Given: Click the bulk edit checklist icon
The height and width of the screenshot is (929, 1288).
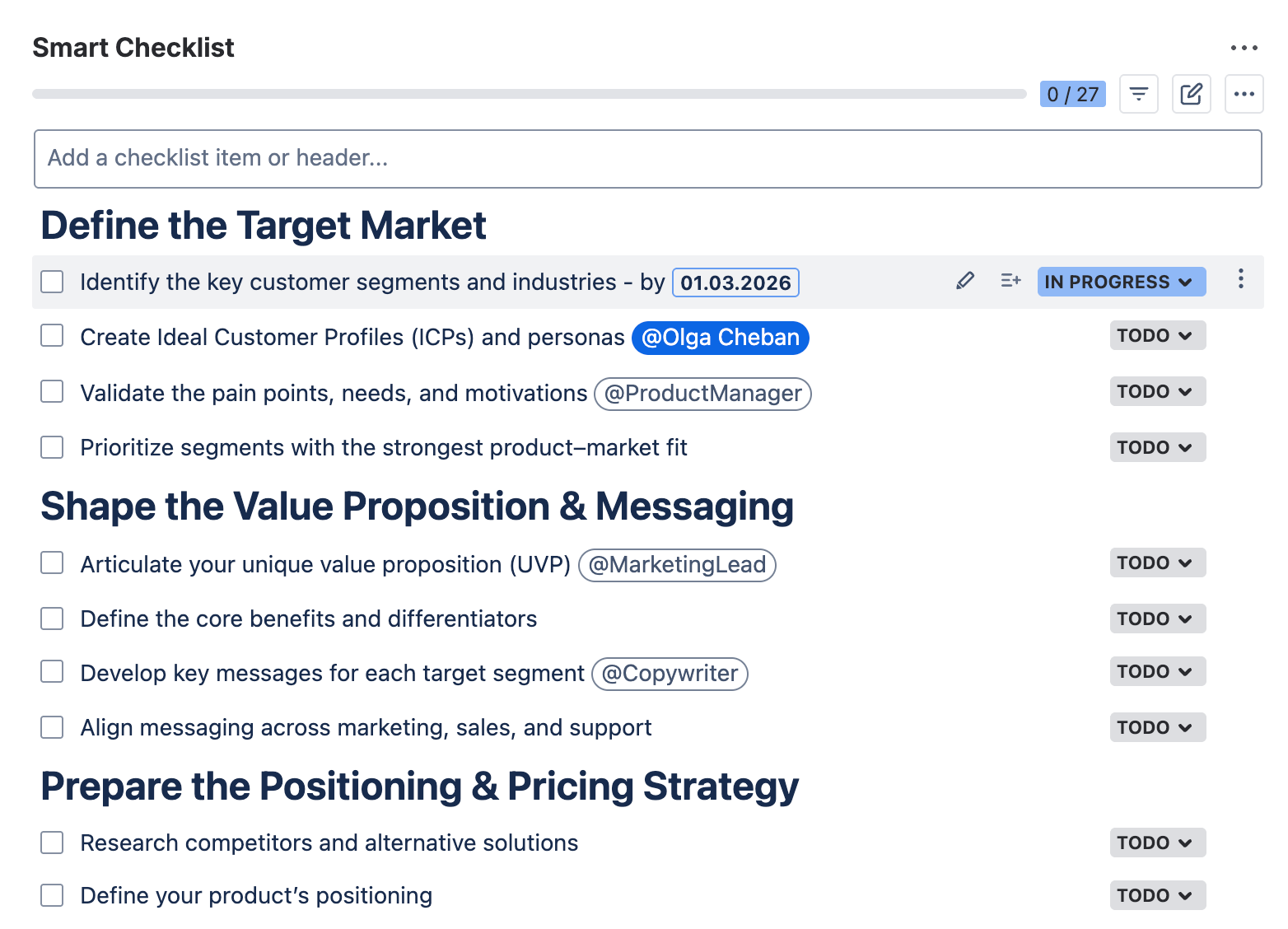Looking at the screenshot, I should click(x=1191, y=94).
